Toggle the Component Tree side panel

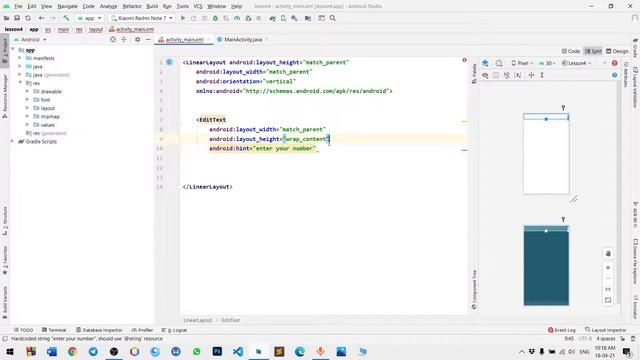point(474,289)
